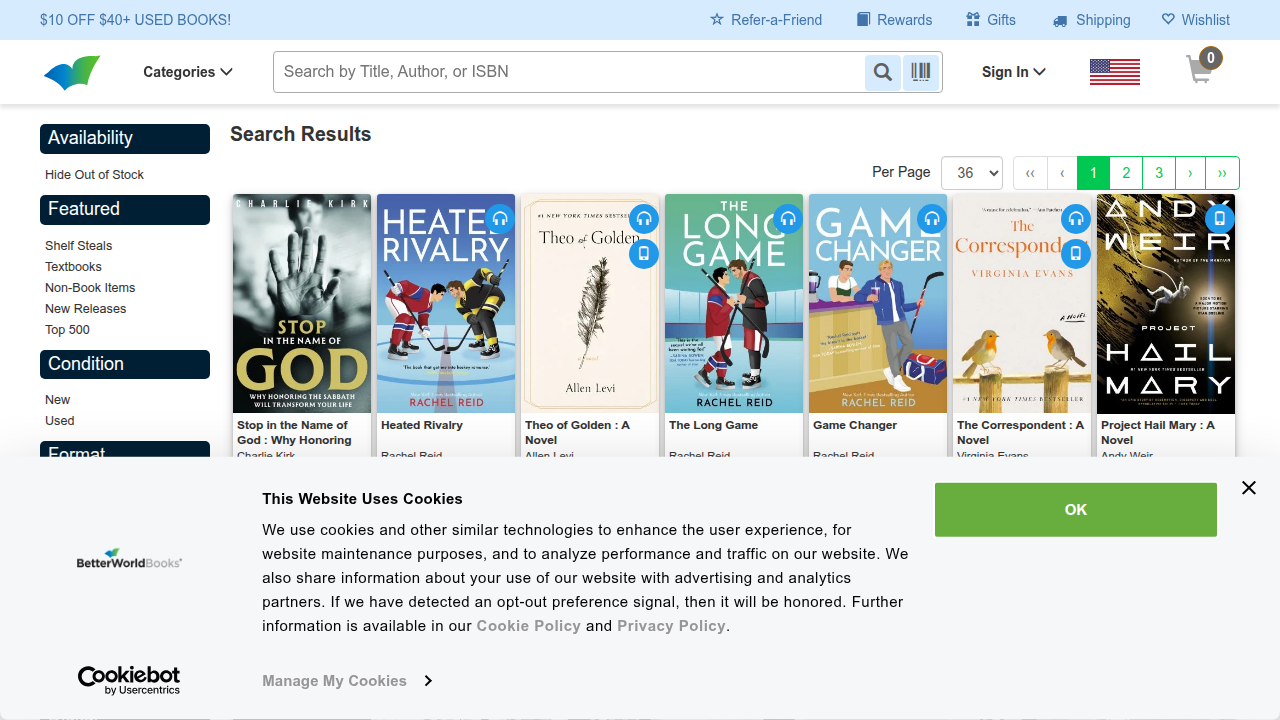The height and width of the screenshot is (720, 1280).
Task: Filter by Used condition
Action: pos(59,421)
